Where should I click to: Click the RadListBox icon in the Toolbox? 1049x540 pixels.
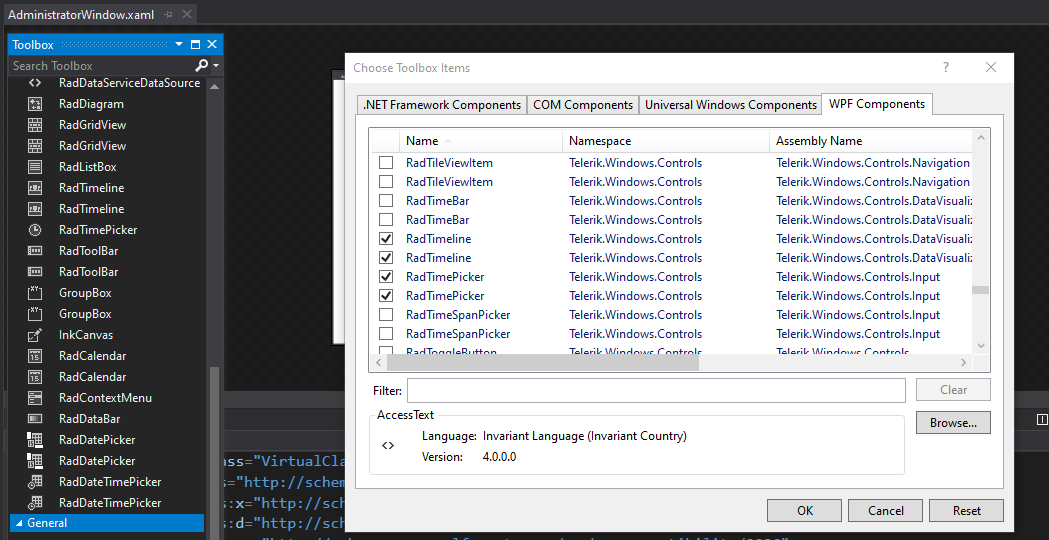pos(35,167)
